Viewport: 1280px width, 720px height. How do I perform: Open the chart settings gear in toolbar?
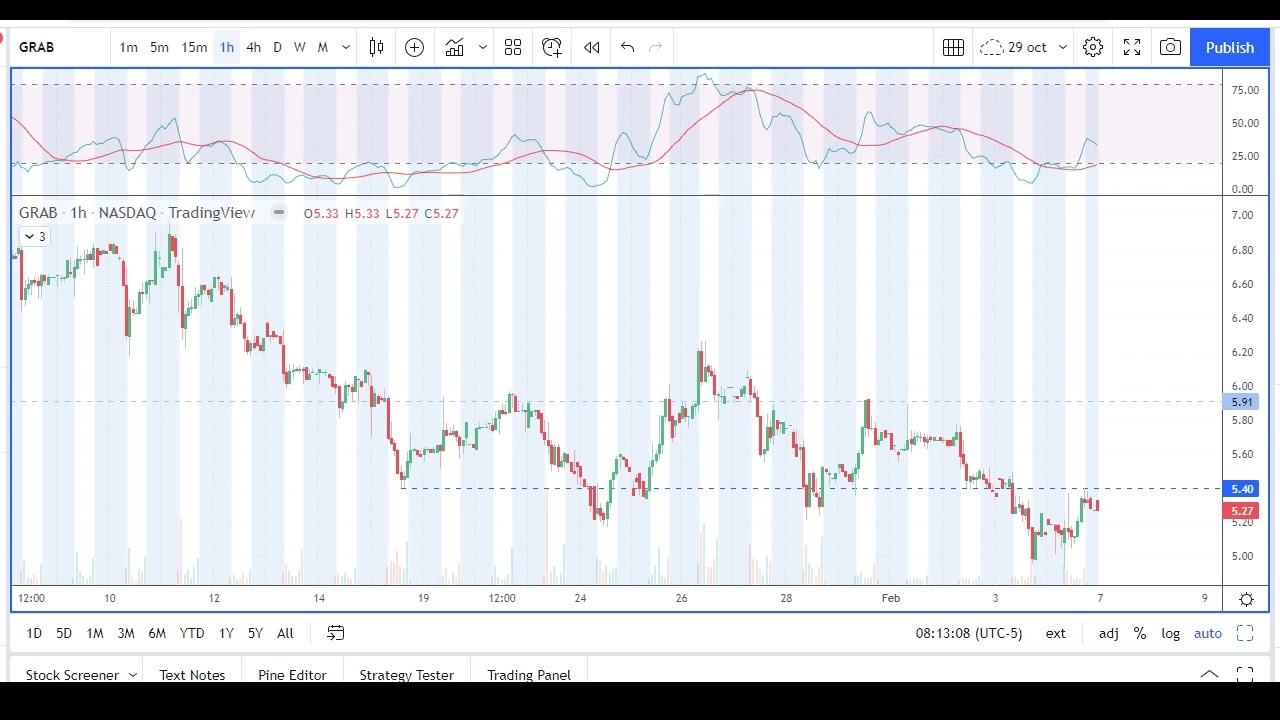[1093, 47]
